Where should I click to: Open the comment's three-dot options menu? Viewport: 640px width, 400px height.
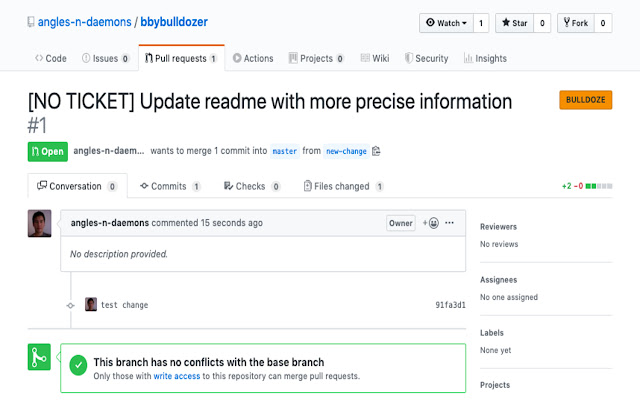click(x=449, y=223)
